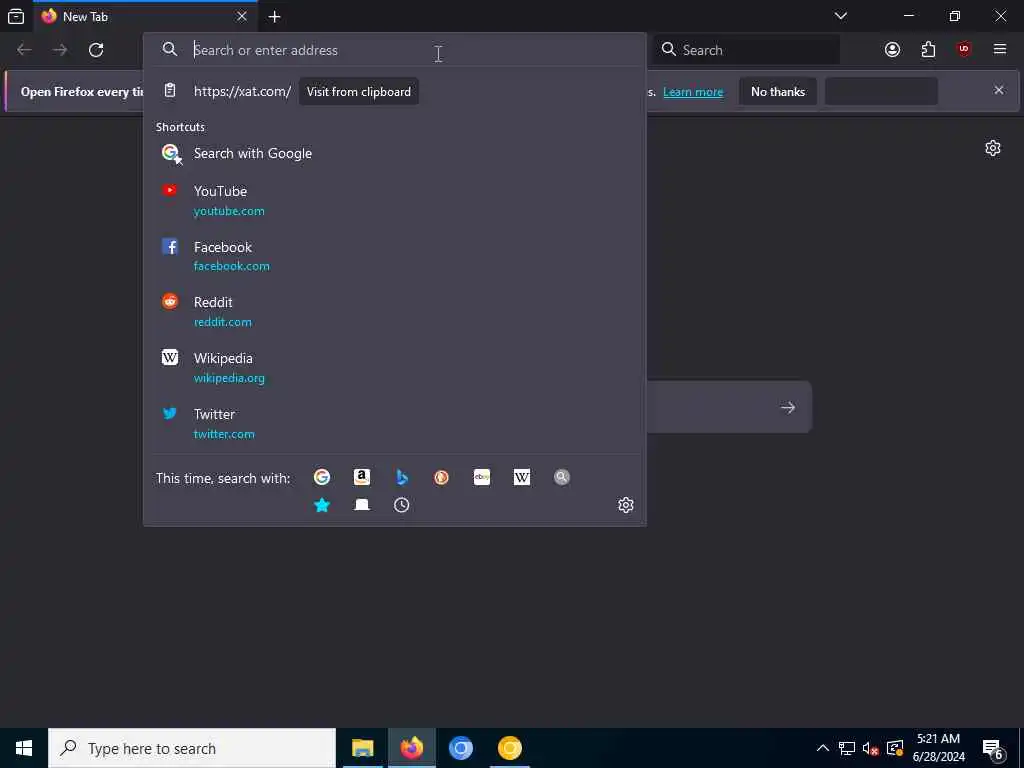The image size is (1024, 768).
Task: Search this time with eBay icon
Action: (x=482, y=477)
